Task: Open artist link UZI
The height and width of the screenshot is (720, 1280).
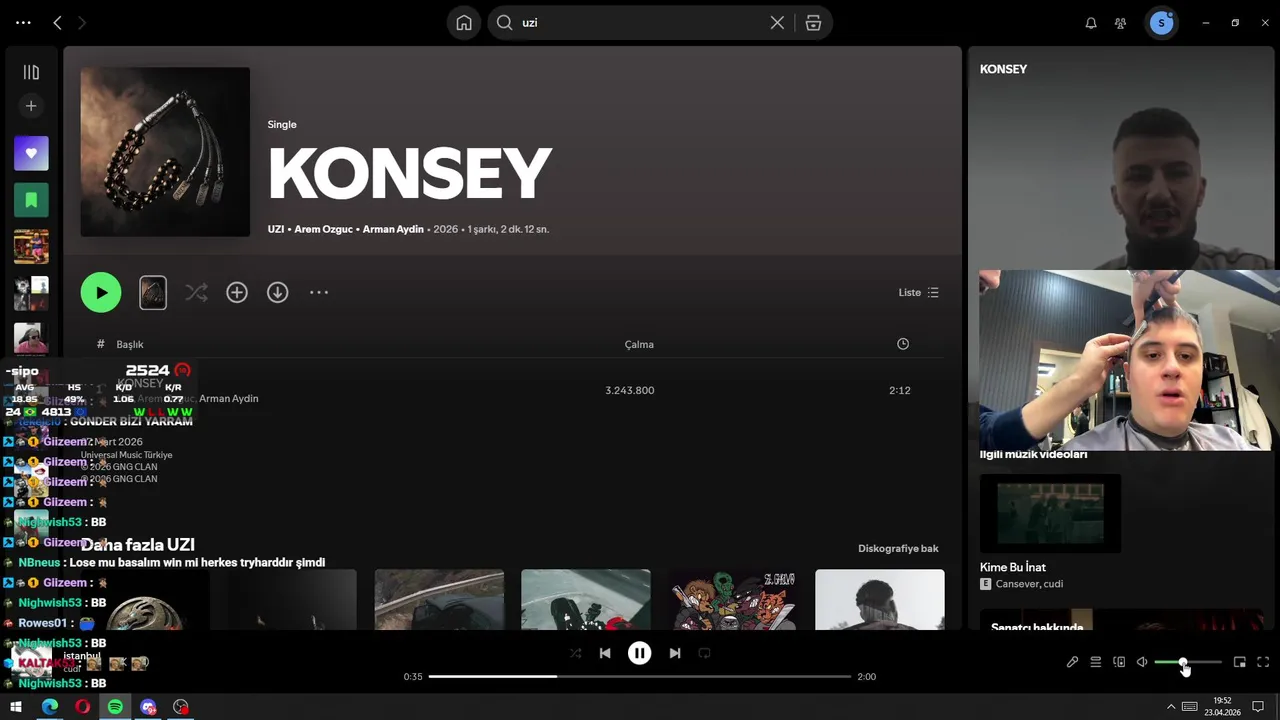Action: [276, 229]
